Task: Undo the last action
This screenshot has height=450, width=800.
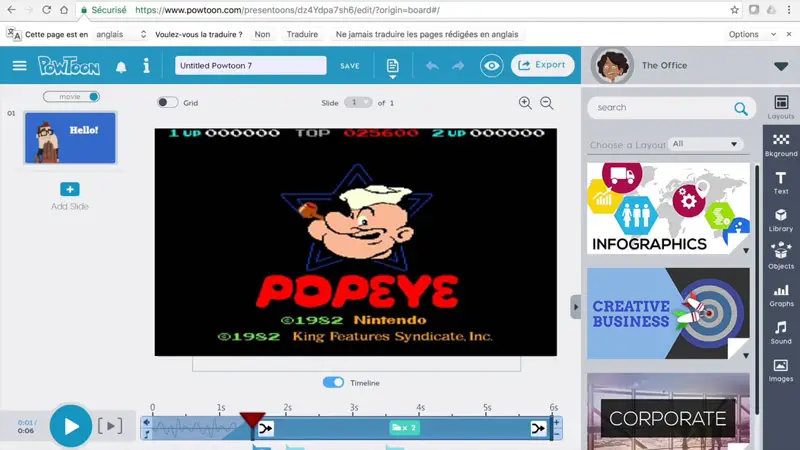Action: click(432, 66)
